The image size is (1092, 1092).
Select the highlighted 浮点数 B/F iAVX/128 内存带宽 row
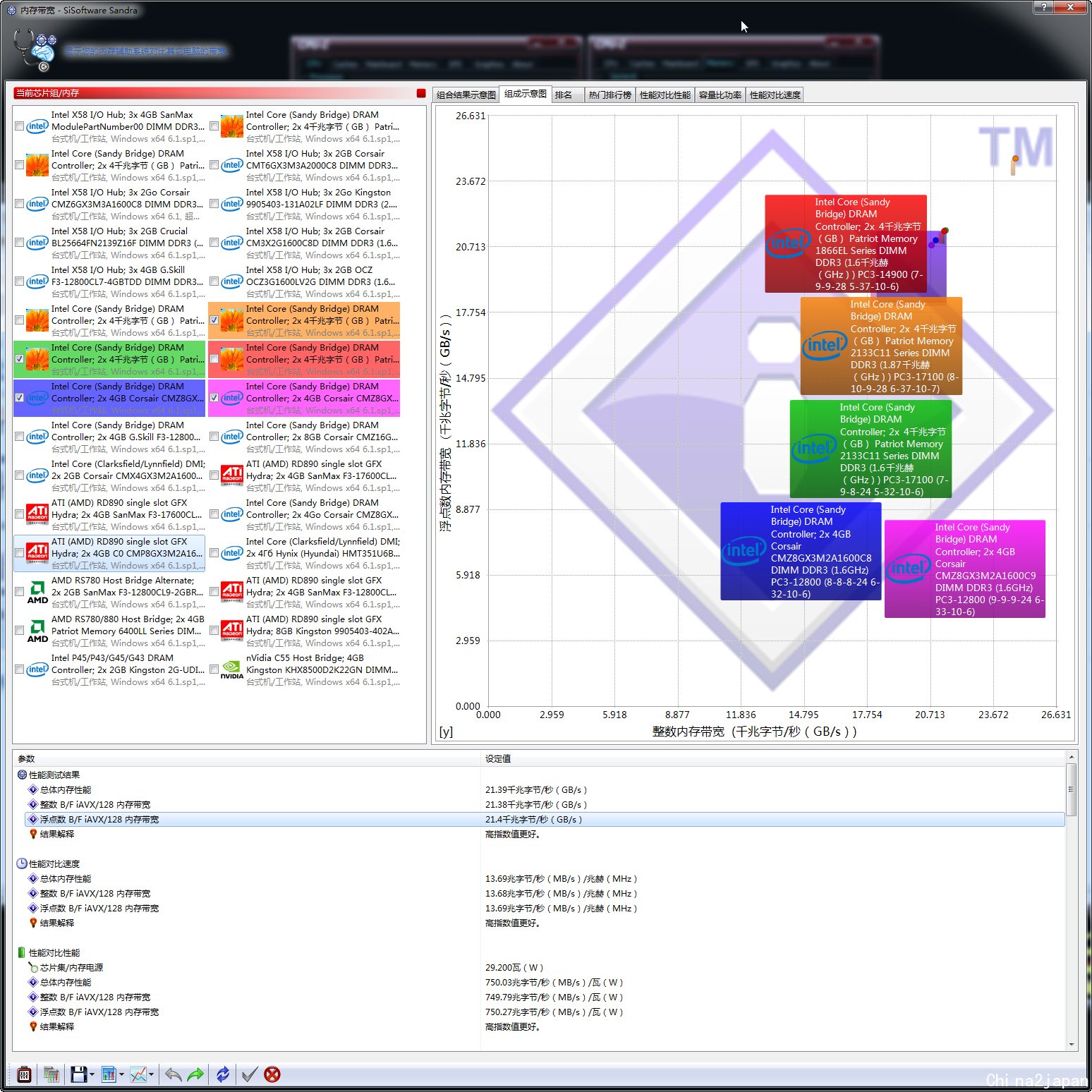pyautogui.click(x=545, y=819)
